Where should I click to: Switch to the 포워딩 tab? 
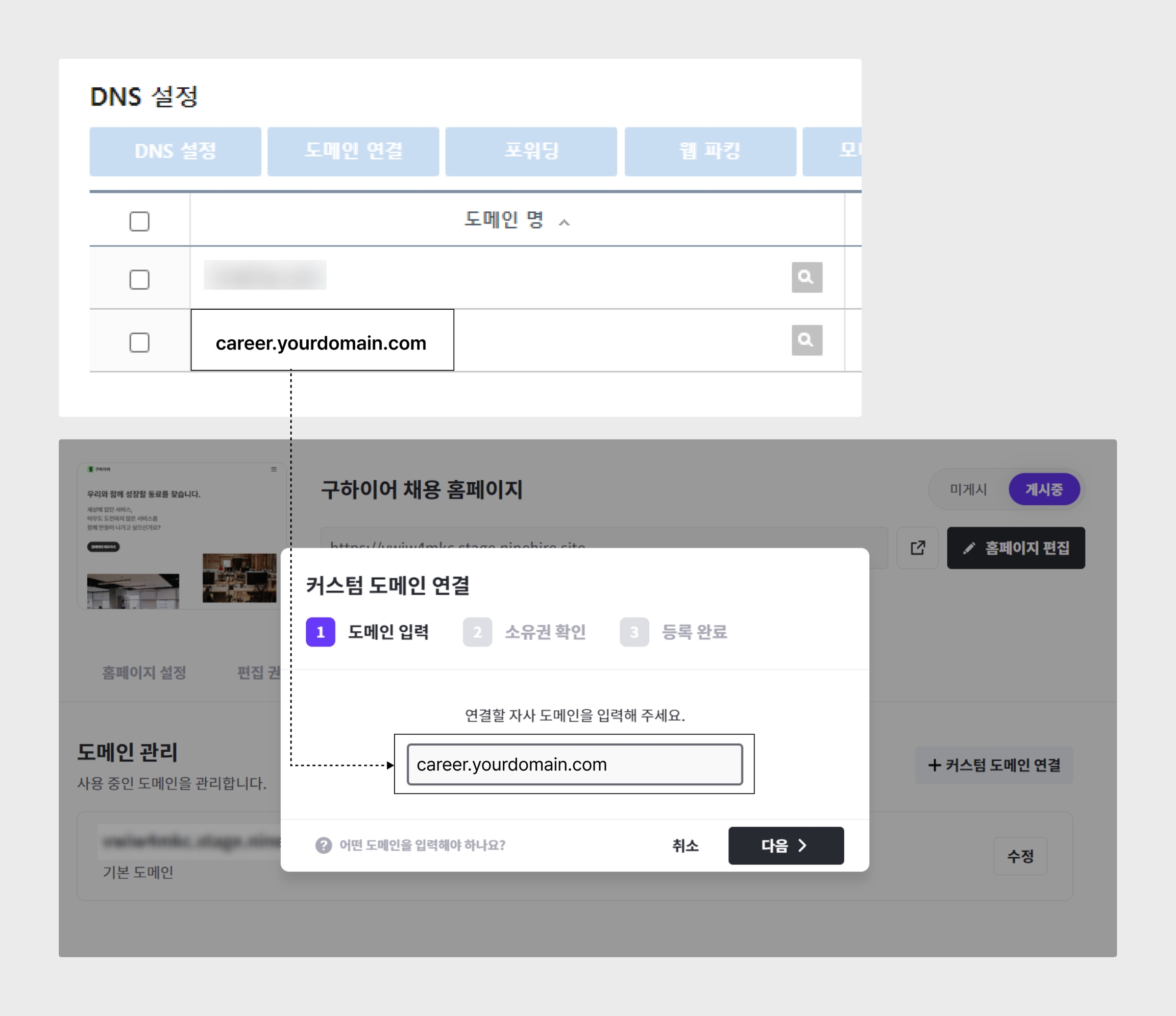tap(531, 151)
